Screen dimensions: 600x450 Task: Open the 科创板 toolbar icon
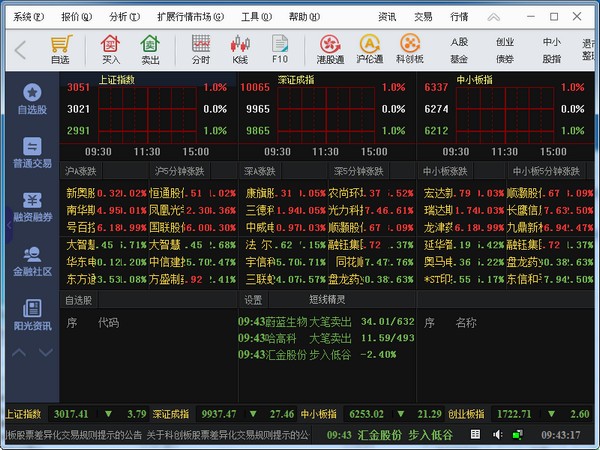tap(410, 48)
